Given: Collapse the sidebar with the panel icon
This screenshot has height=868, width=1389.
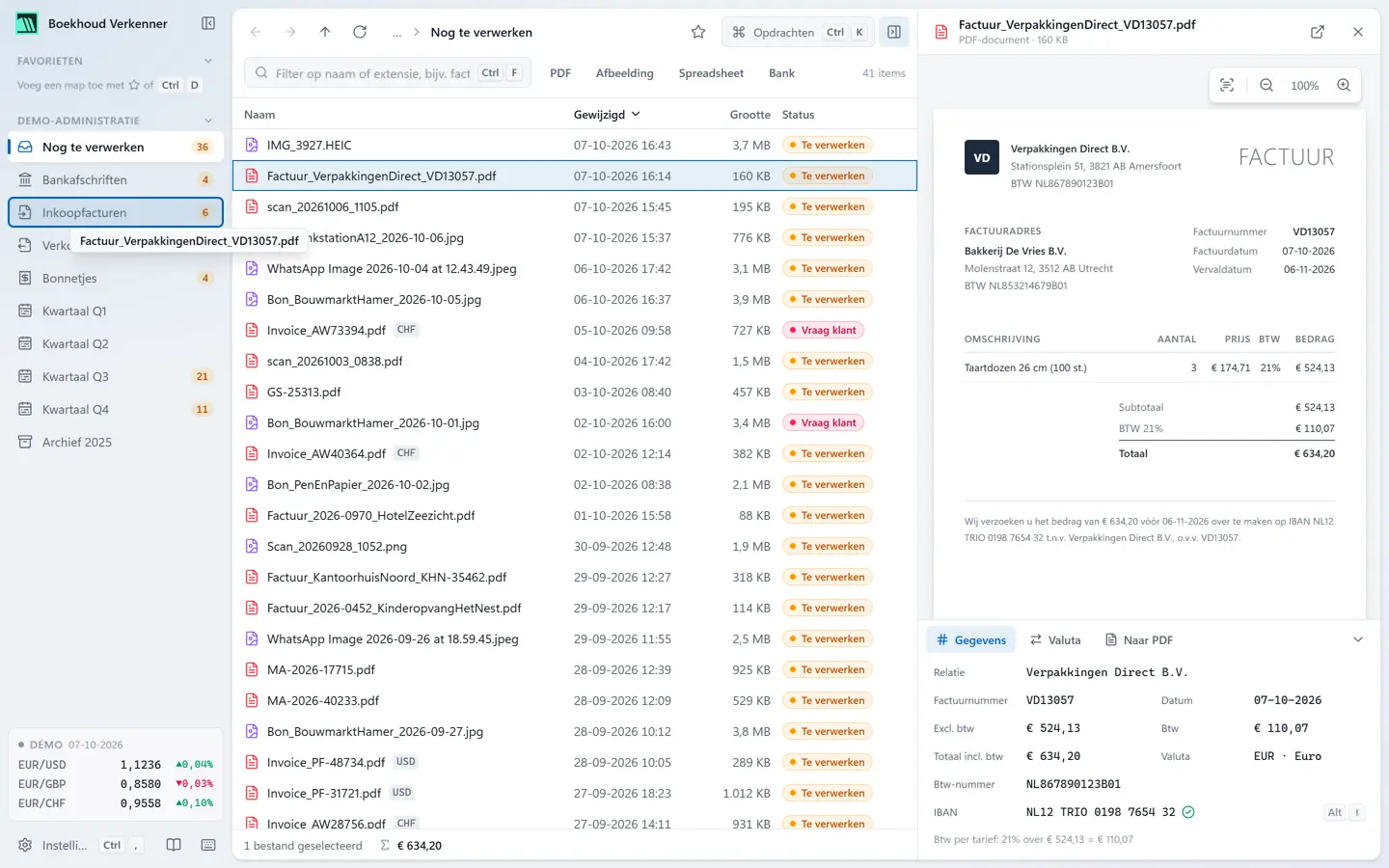Looking at the screenshot, I should (208, 23).
